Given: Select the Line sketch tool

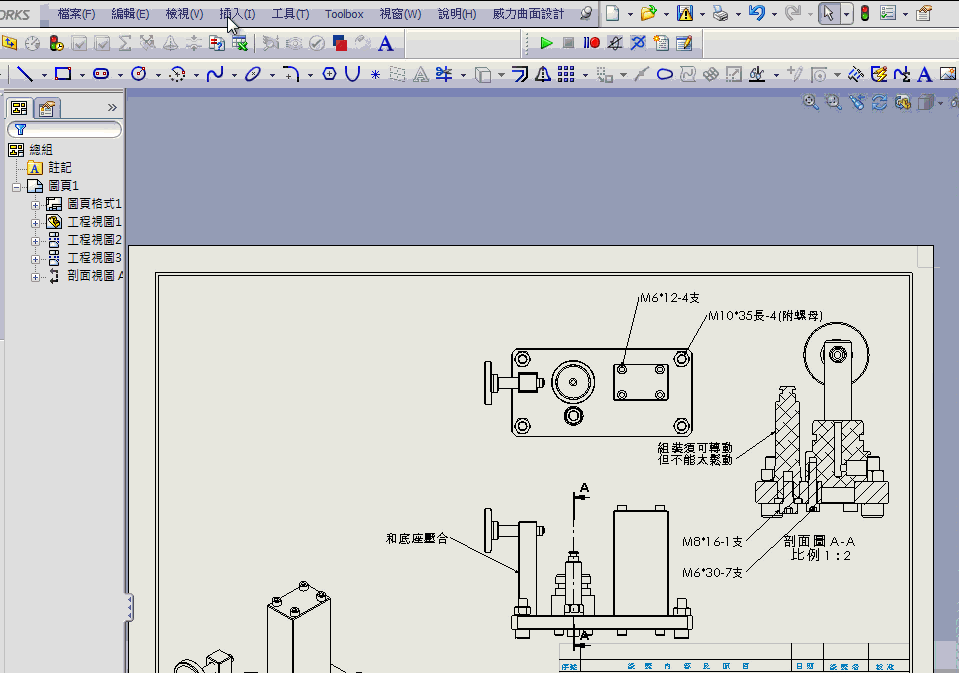Looking at the screenshot, I should coord(27,73).
